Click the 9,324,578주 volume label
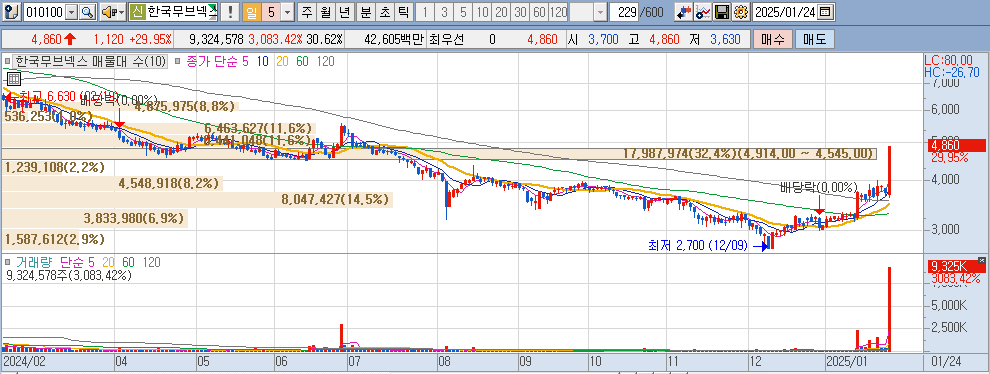The height and width of the screenshot is (374, 990). 69,275
